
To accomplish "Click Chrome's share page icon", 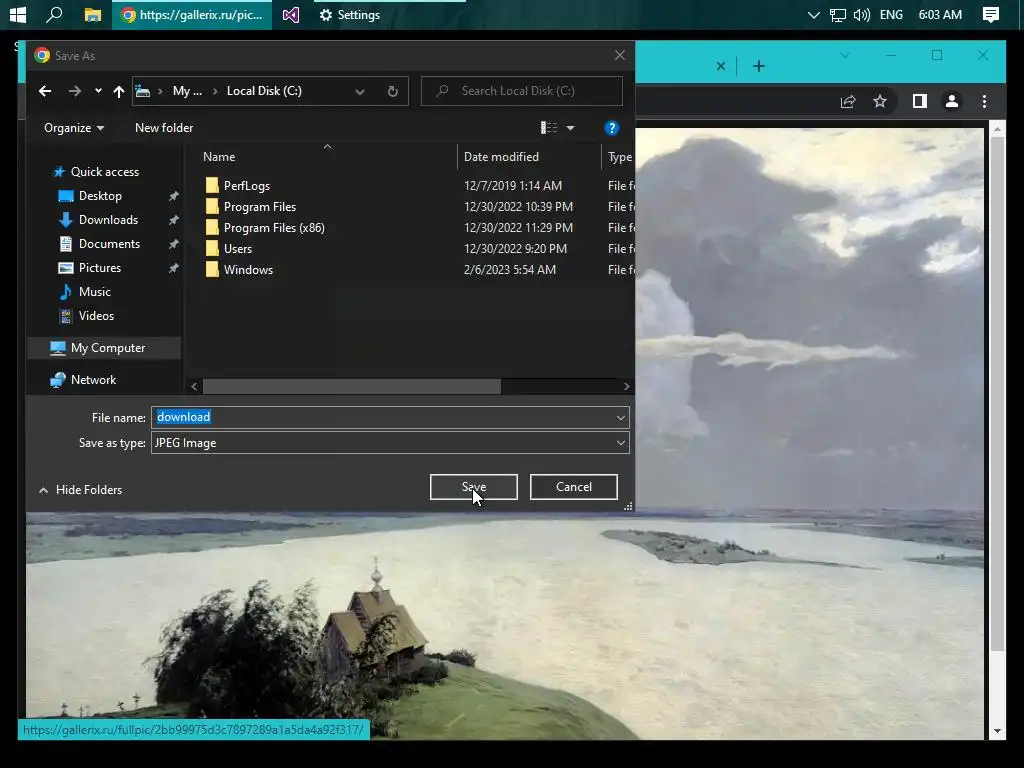I will click(848, 101).
